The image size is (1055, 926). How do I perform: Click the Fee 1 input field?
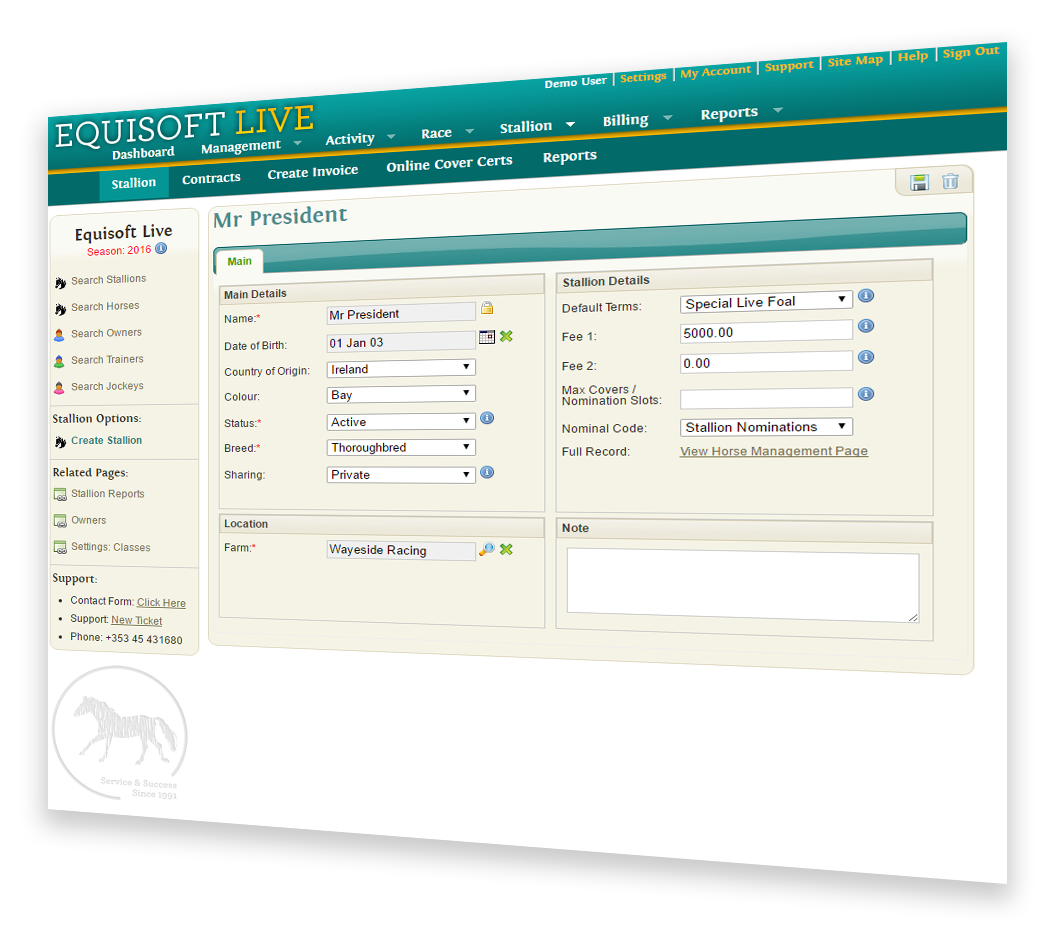click(766, 332)
